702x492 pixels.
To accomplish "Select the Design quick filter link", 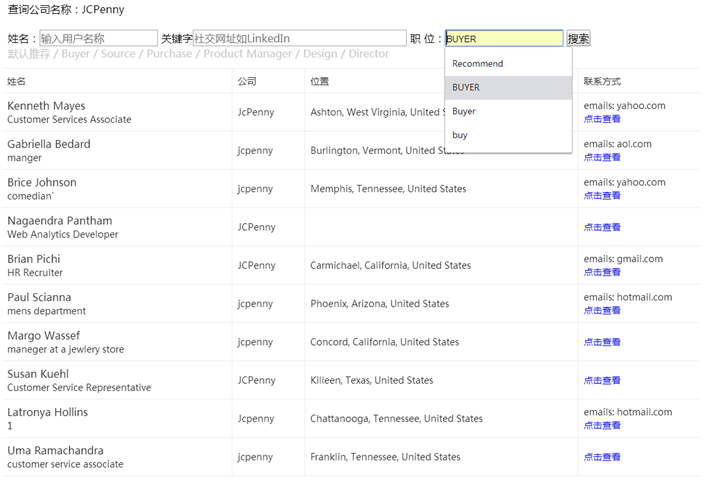I will click(320, 54).
